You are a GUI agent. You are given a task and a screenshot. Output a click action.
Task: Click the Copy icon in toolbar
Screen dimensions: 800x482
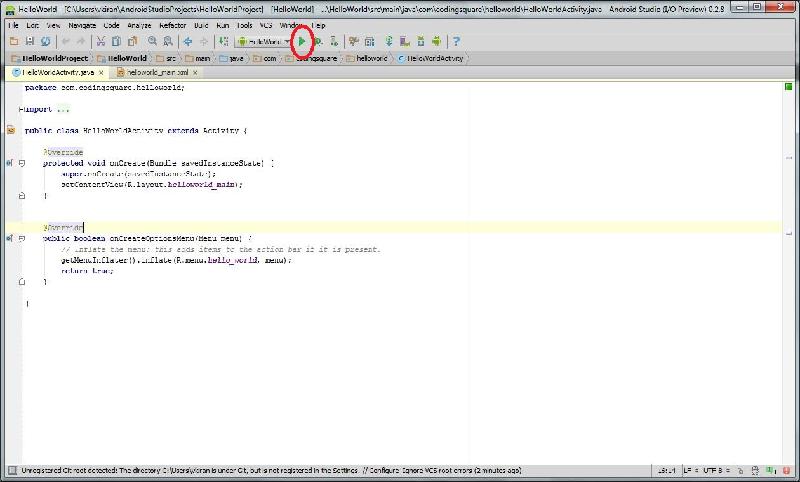[x=116, y=41]
